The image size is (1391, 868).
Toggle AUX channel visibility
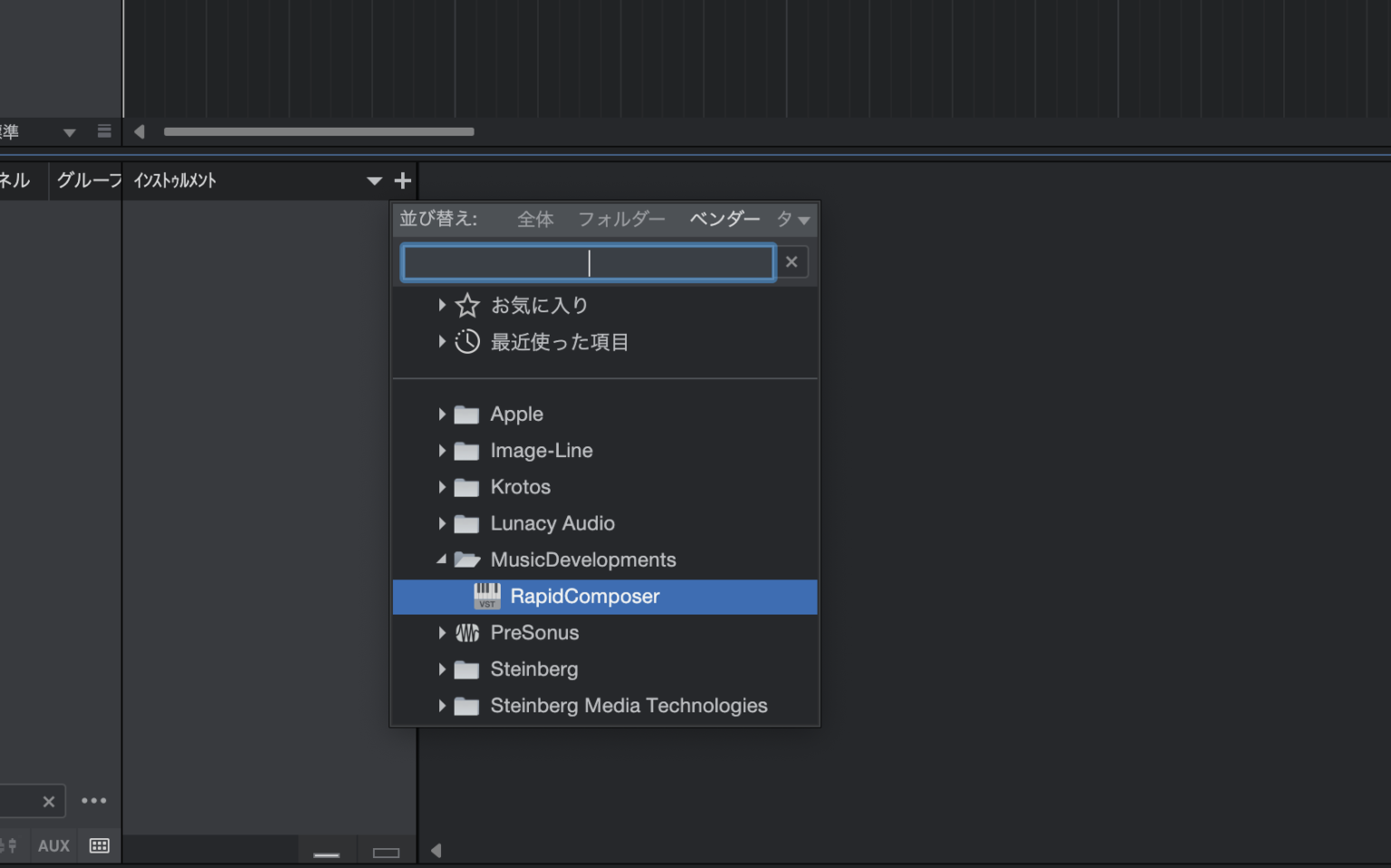tap(53, 845)
